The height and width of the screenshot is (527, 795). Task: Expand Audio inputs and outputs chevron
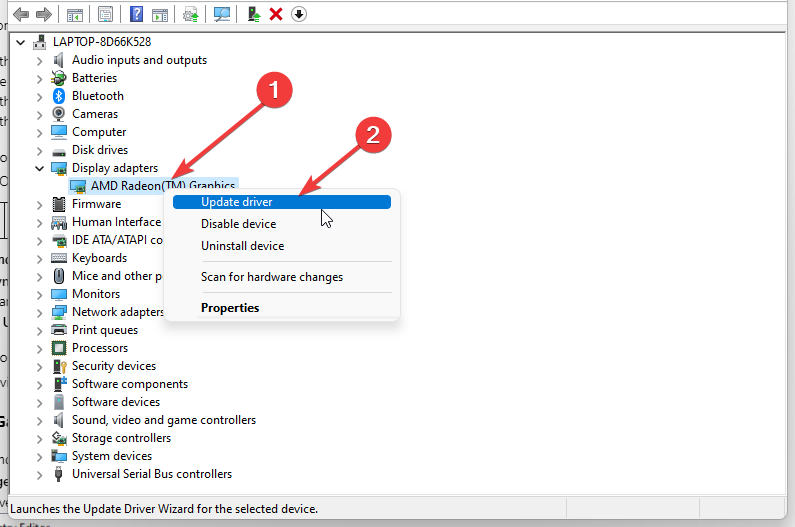point(40,61)
